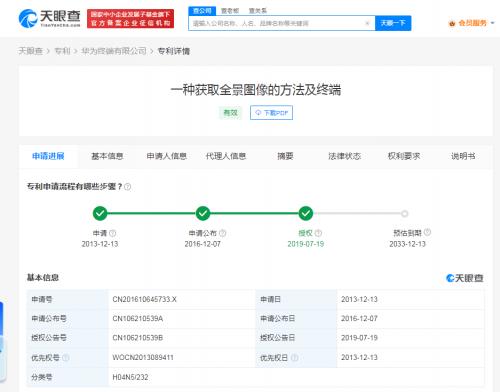
Task: Open 华为终端有限公司 breadcrumb link
Action: (114, 51)
